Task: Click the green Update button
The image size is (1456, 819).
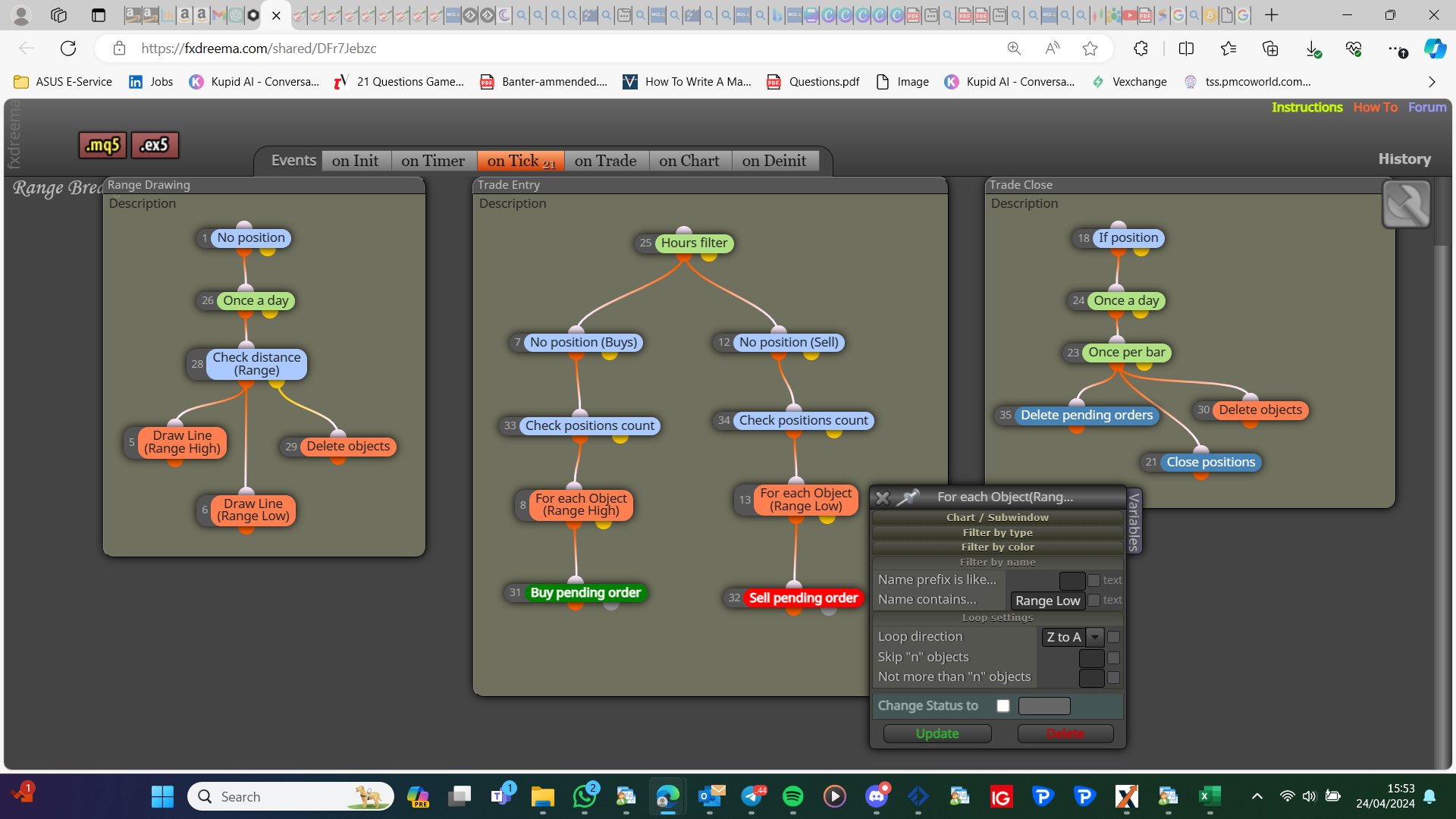Action: [937, 733]
